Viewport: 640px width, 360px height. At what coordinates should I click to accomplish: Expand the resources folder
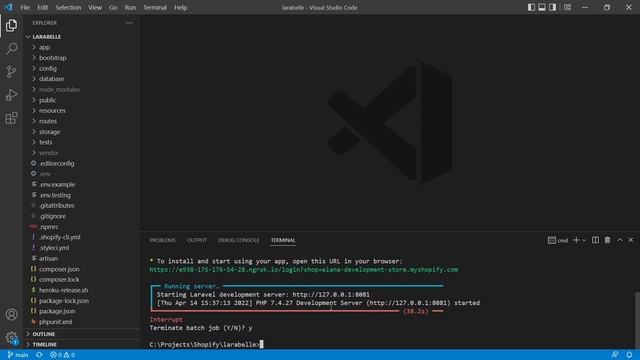tap(82, 111)
